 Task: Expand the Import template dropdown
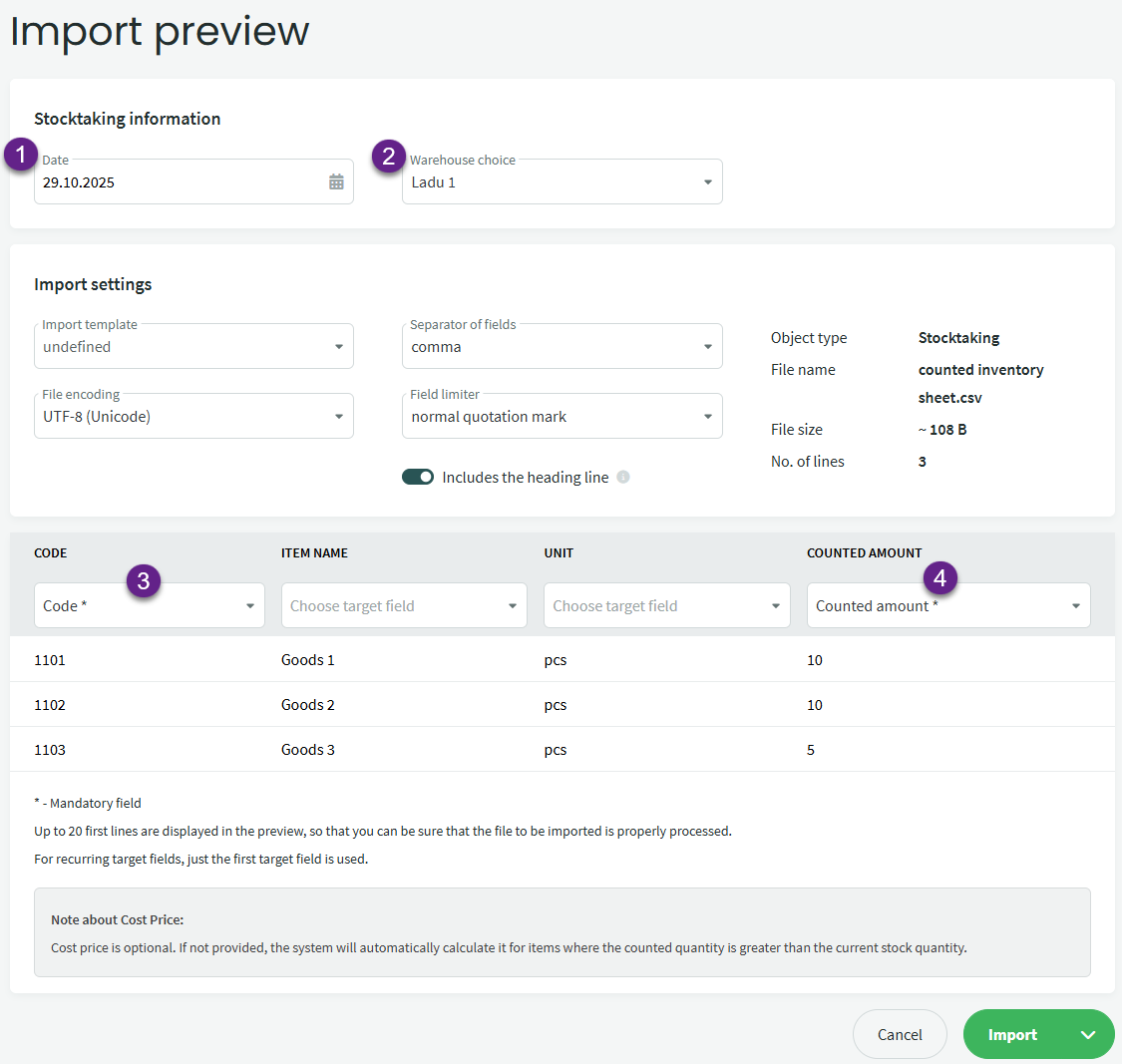click(x=193, y=347)
